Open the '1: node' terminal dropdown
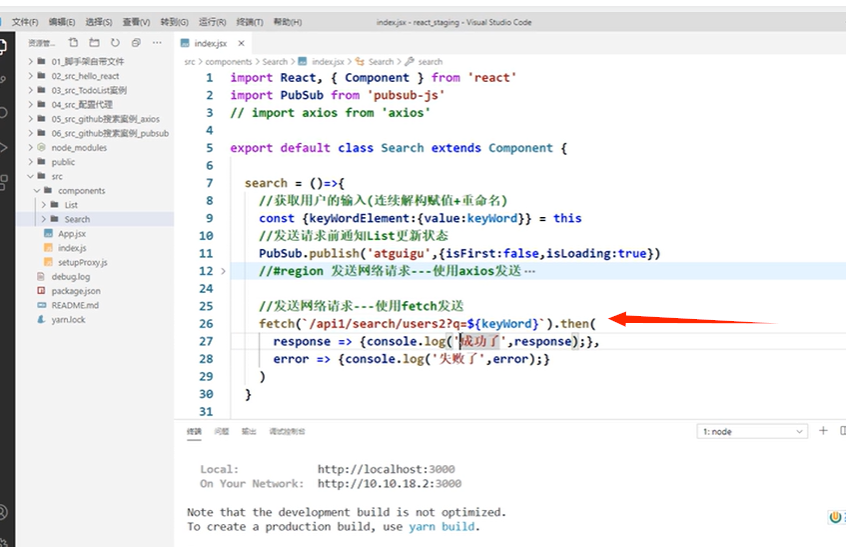 [x=753, y=432]
